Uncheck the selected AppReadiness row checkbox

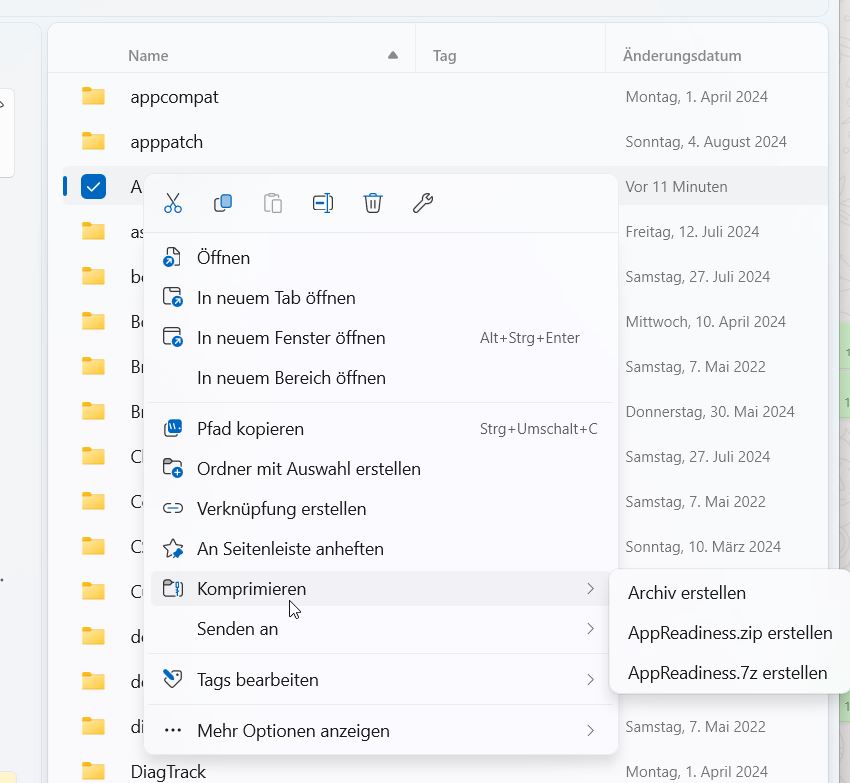tap(93, 187)
